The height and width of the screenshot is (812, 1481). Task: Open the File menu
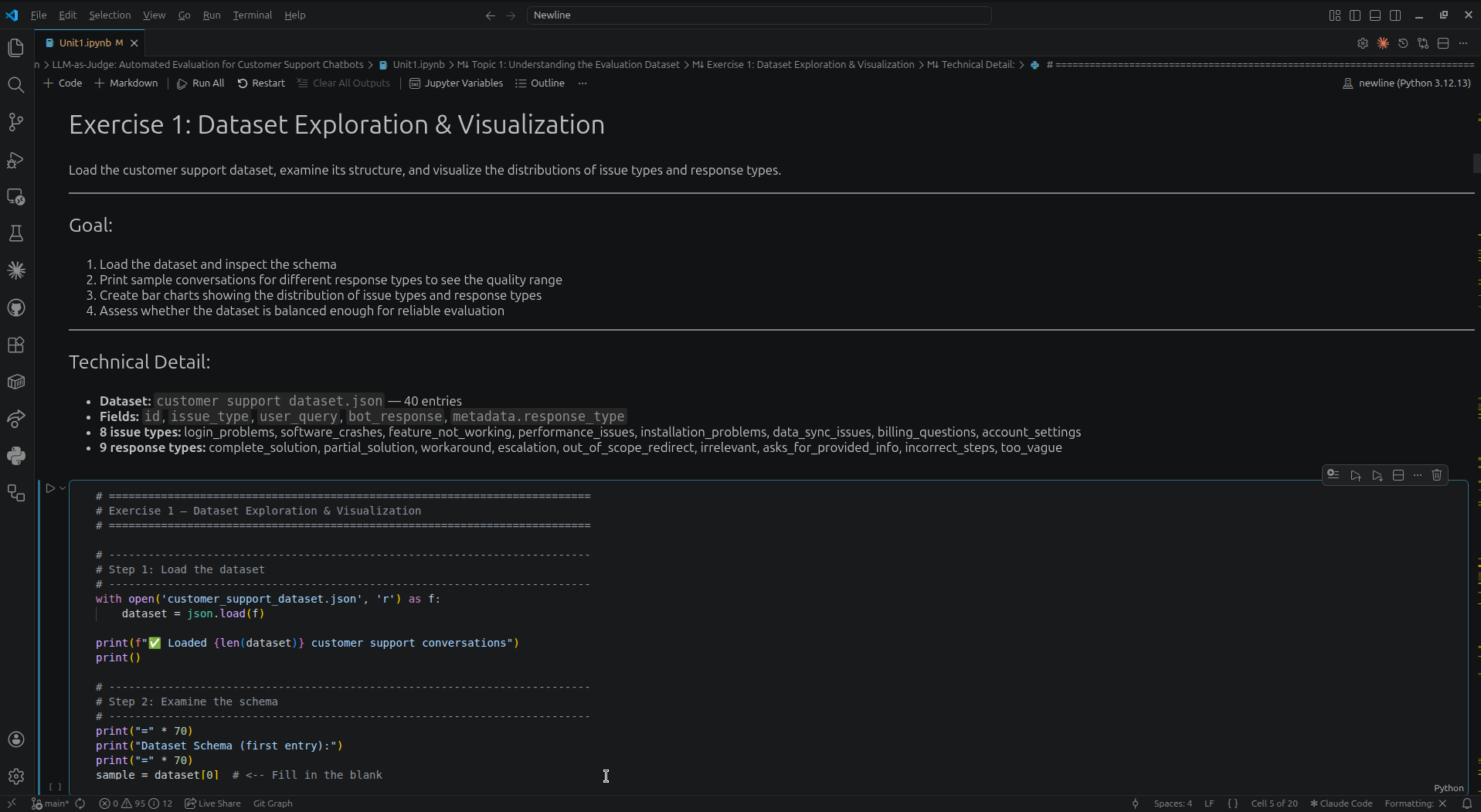click(39, 15)
